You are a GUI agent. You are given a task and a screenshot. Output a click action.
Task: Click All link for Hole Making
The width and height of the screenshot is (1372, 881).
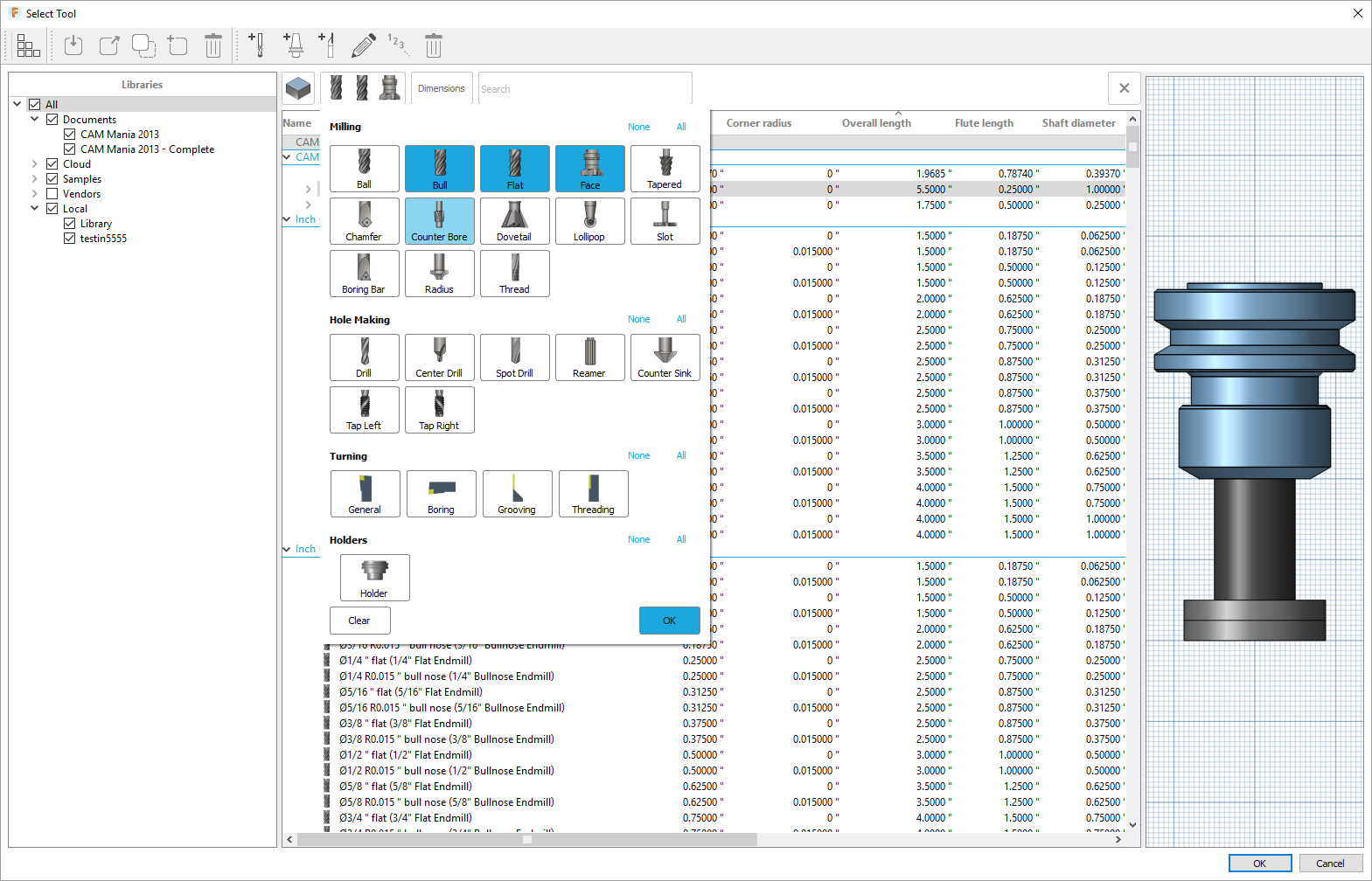(681, 319)
